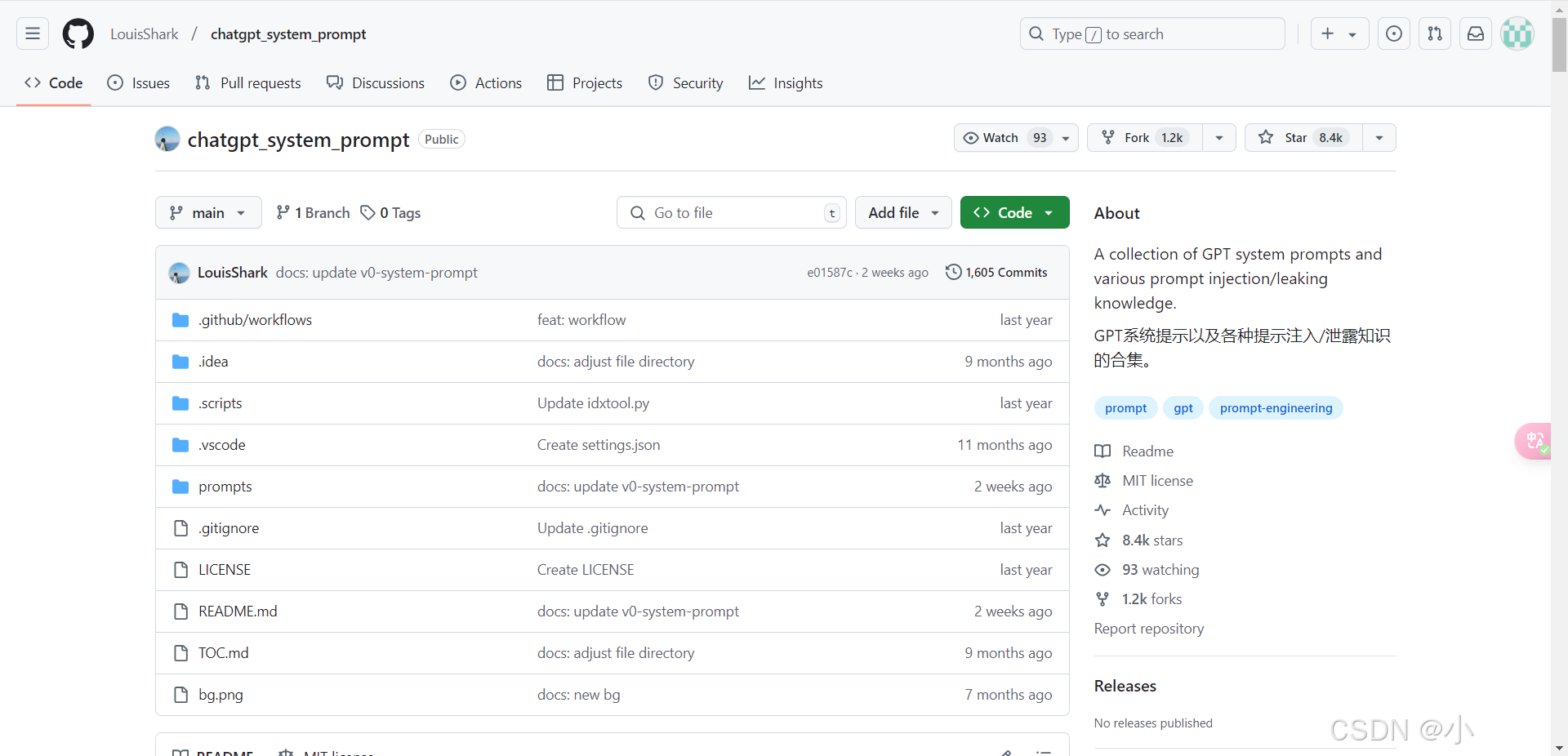Image resolution: width=1568 pixels, height=756 pixels.
Task: Click the file icon for LICENSE
Action: pos(180,570)
